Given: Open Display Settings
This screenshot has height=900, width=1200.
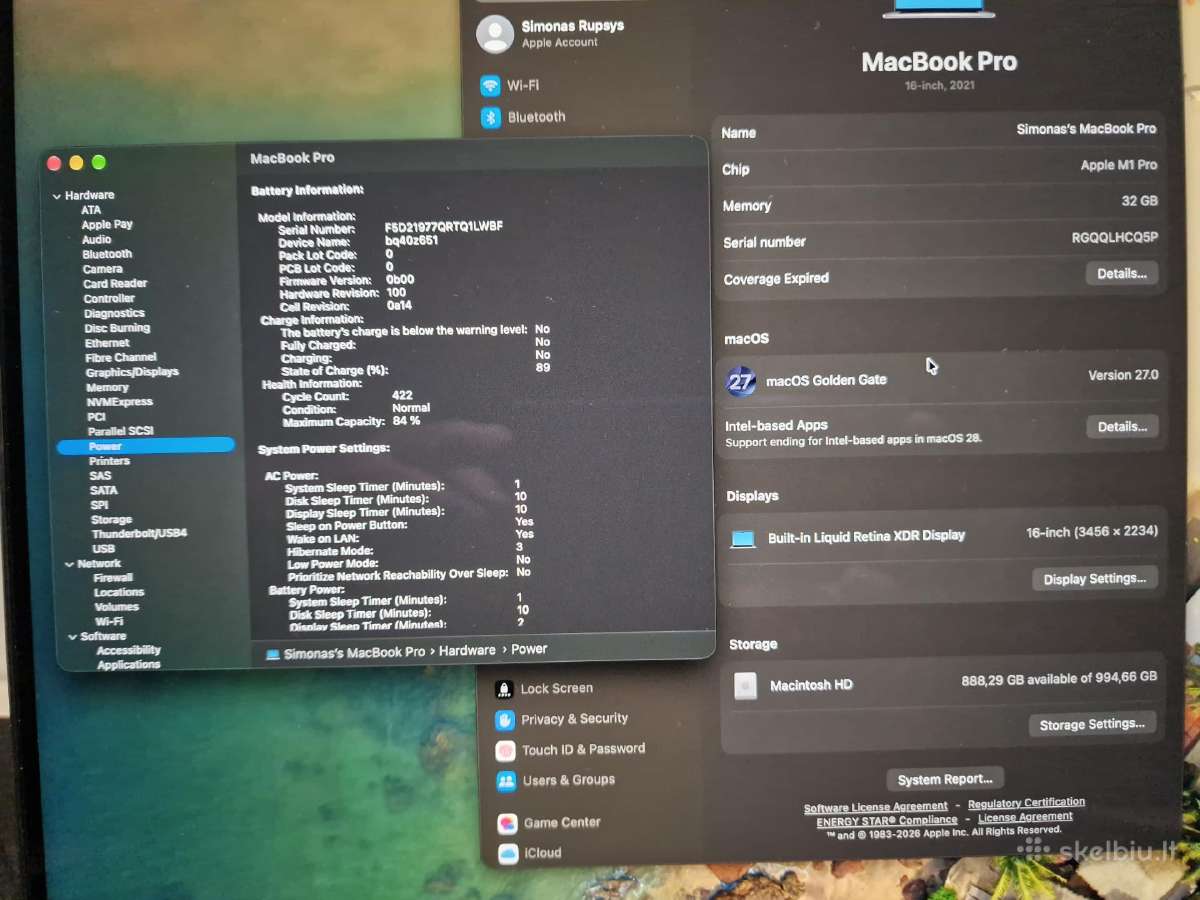Looking at the screenshot, I should point(1095,579).
